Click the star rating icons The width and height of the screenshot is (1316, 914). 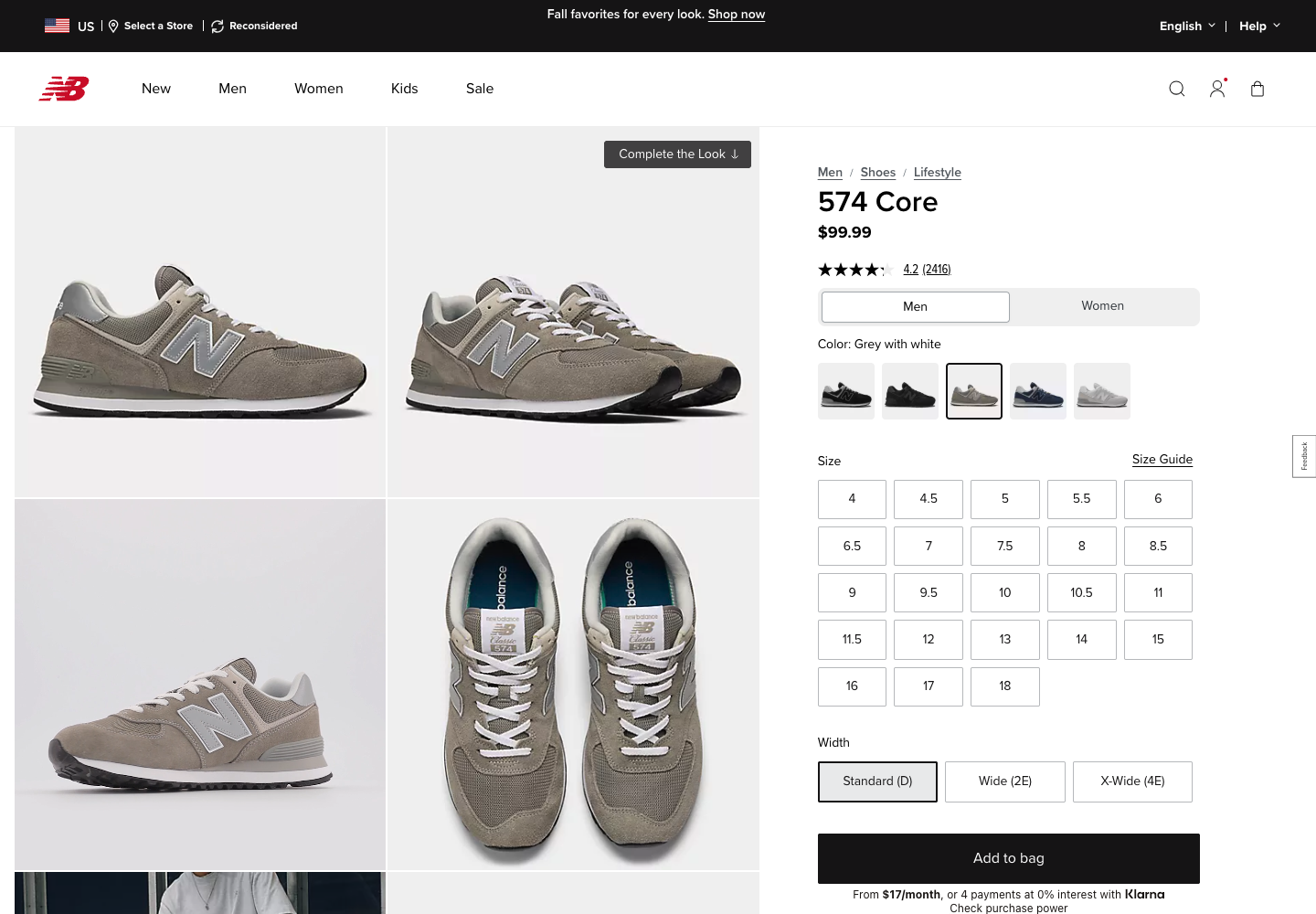[855, 270]
